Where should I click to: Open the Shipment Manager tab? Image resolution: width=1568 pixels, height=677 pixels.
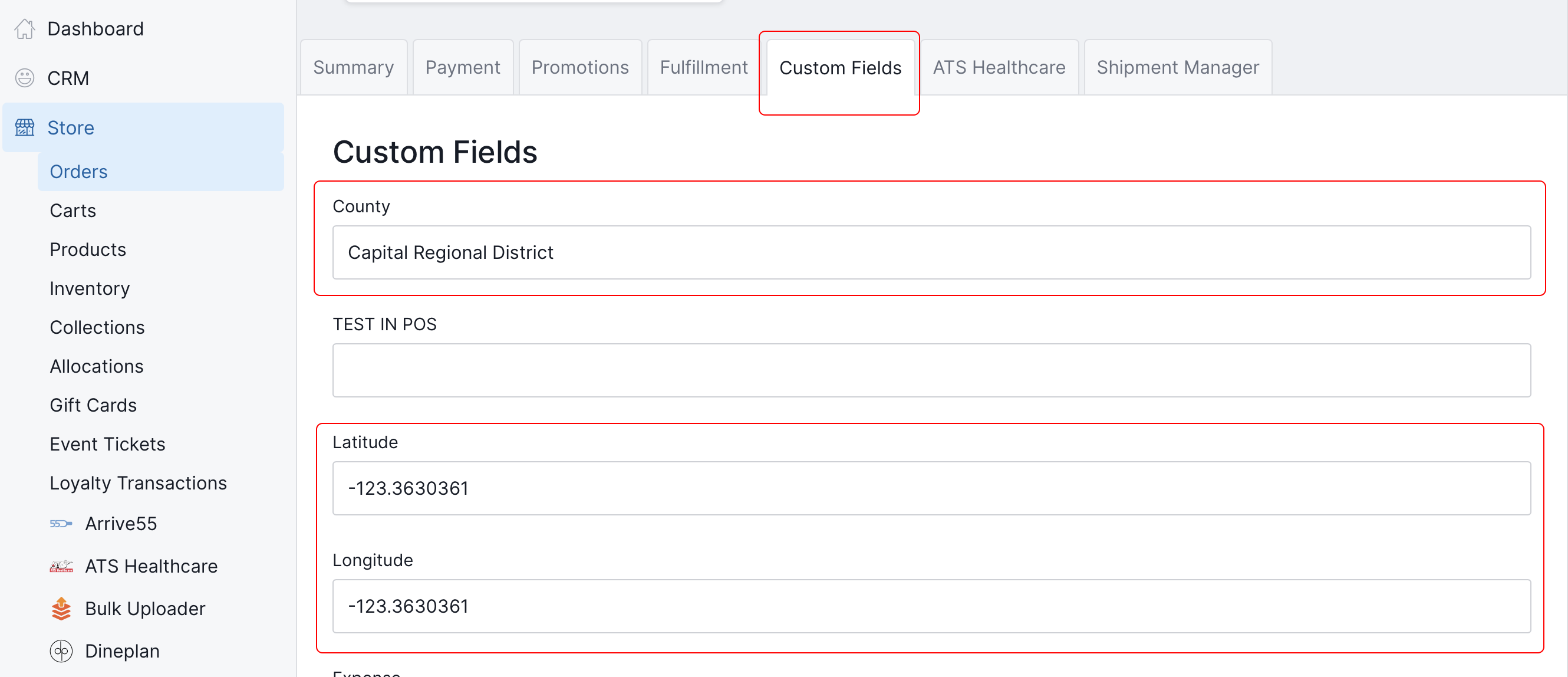click(x=1177, y=68)
